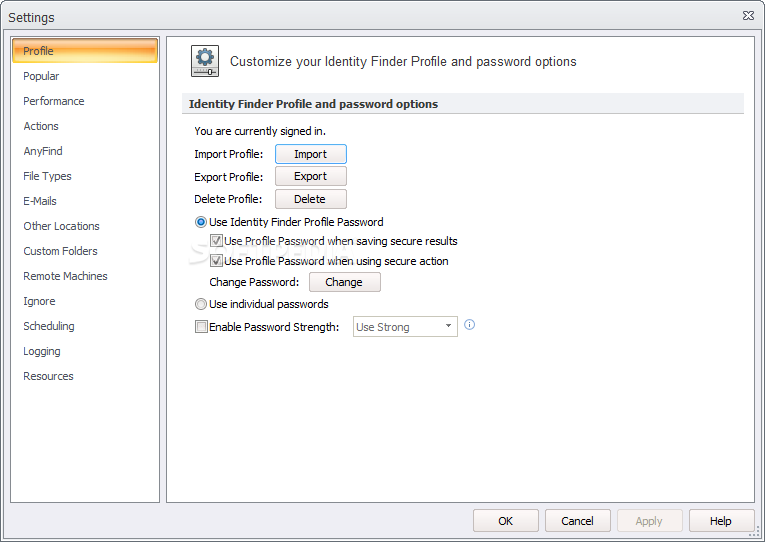Close the Settings dialog window

(x=748, y=16)
